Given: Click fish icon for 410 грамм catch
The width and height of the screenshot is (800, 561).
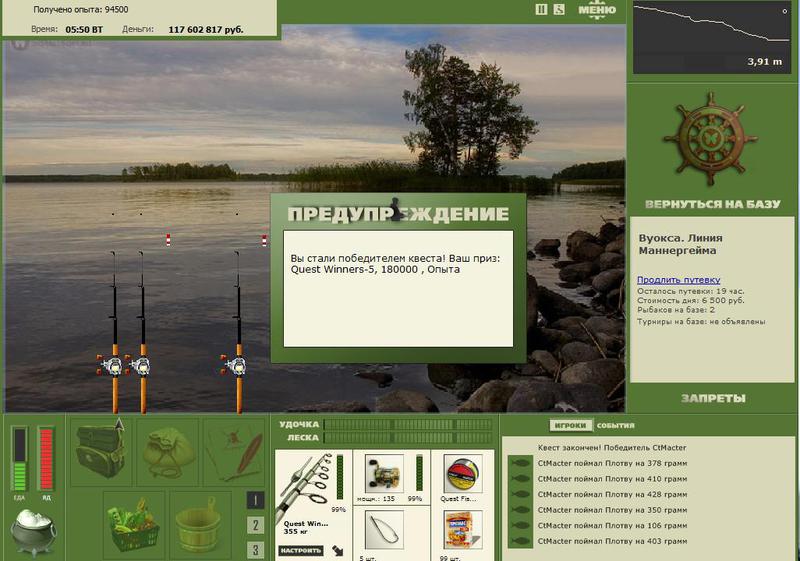Looking at the screenshot, I should 521,479.
